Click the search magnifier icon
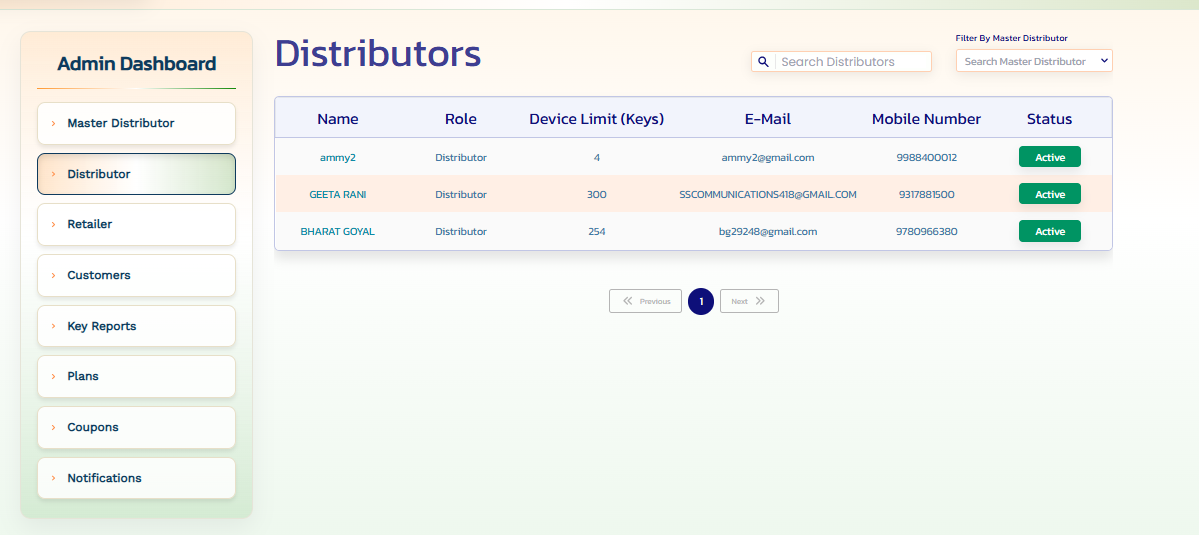Image resolution: width=1199 pixels, height=535 pixels. [x=763, y=62]
